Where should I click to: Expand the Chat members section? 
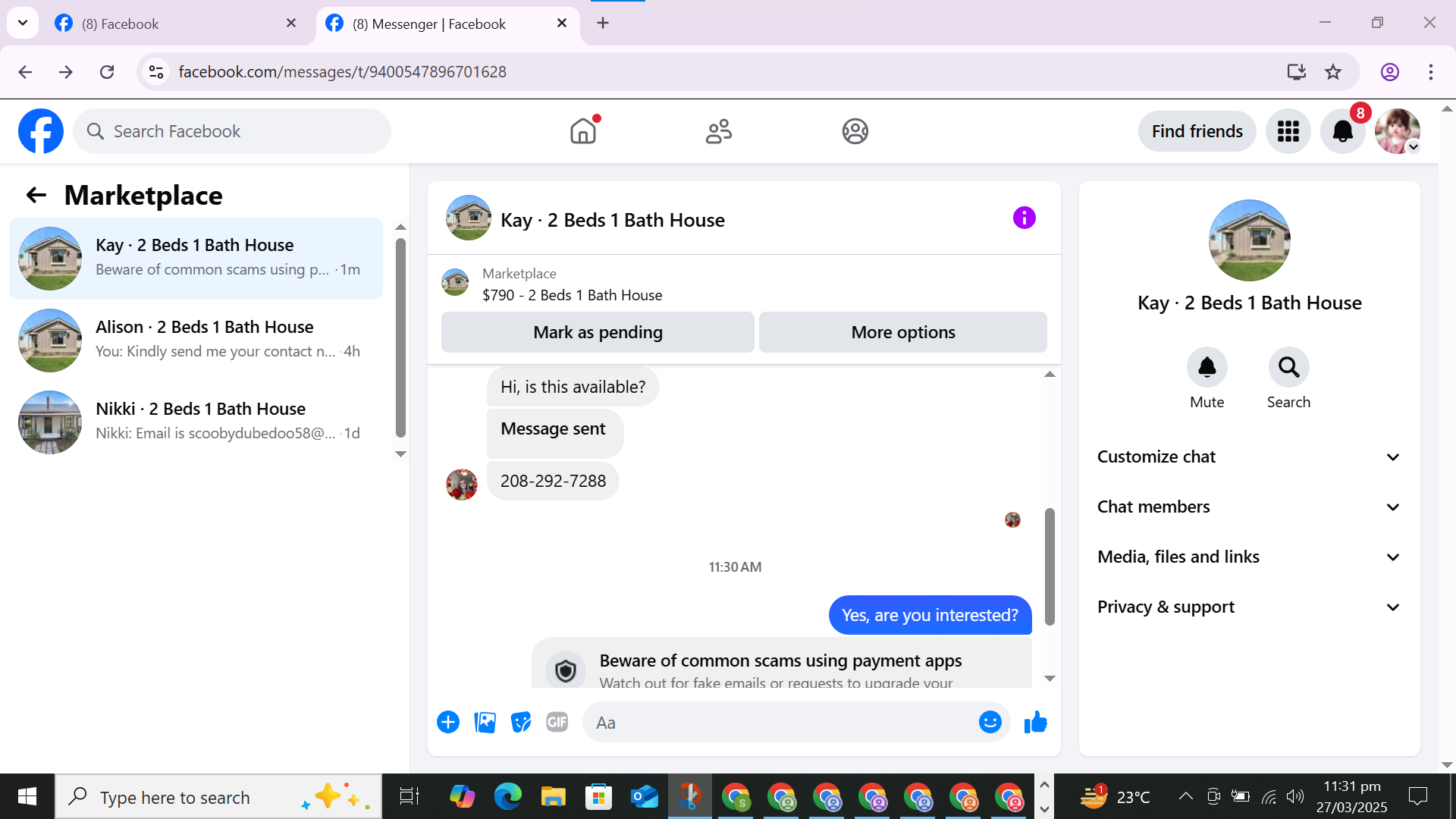(1249, 507)
